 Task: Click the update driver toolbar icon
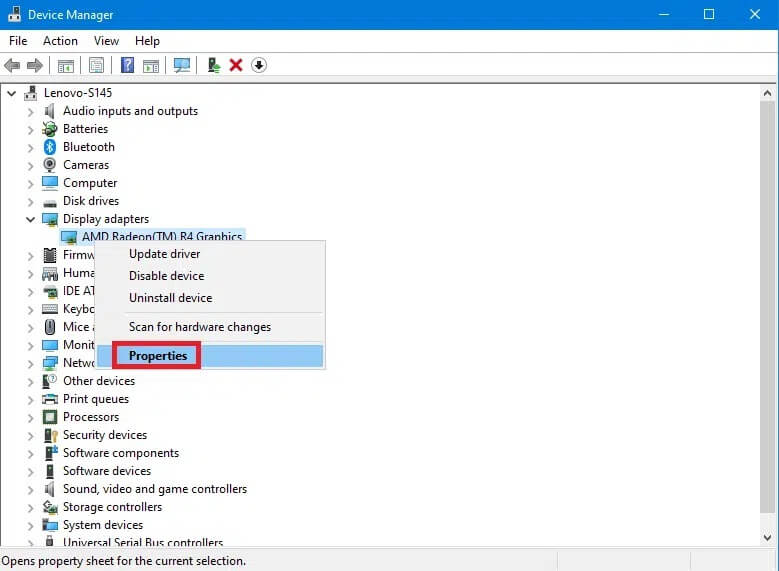click(x=213, y=66)
